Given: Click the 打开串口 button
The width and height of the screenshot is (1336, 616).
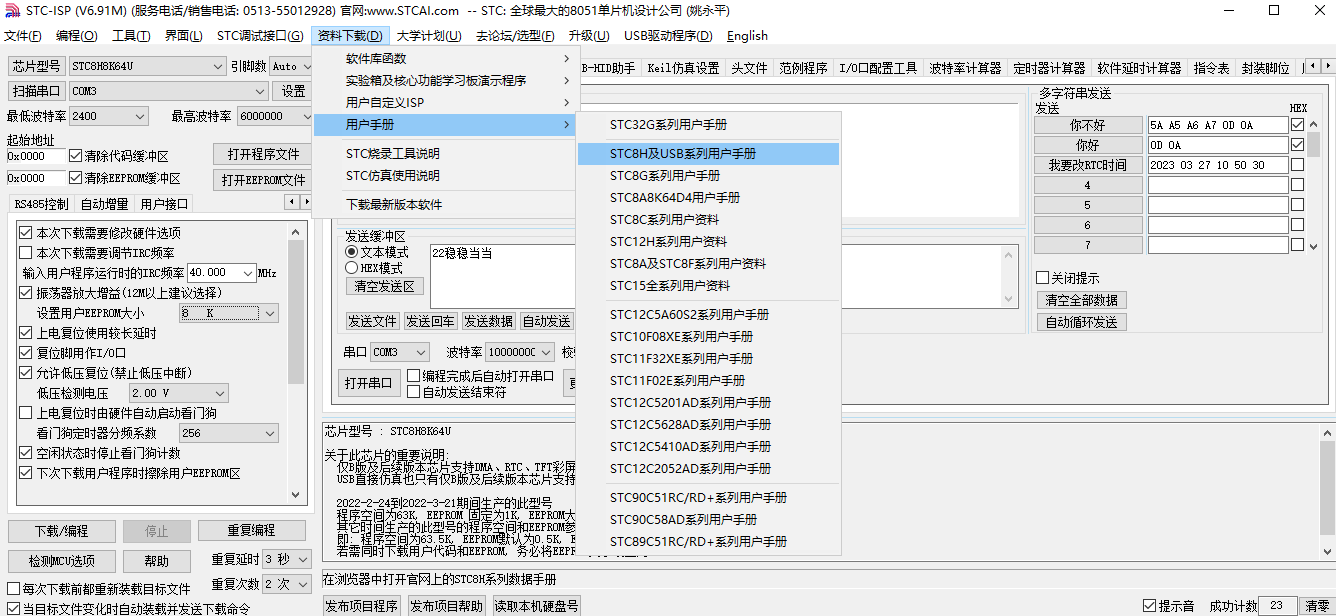Looking at the screenshot, I should point(369,383).
